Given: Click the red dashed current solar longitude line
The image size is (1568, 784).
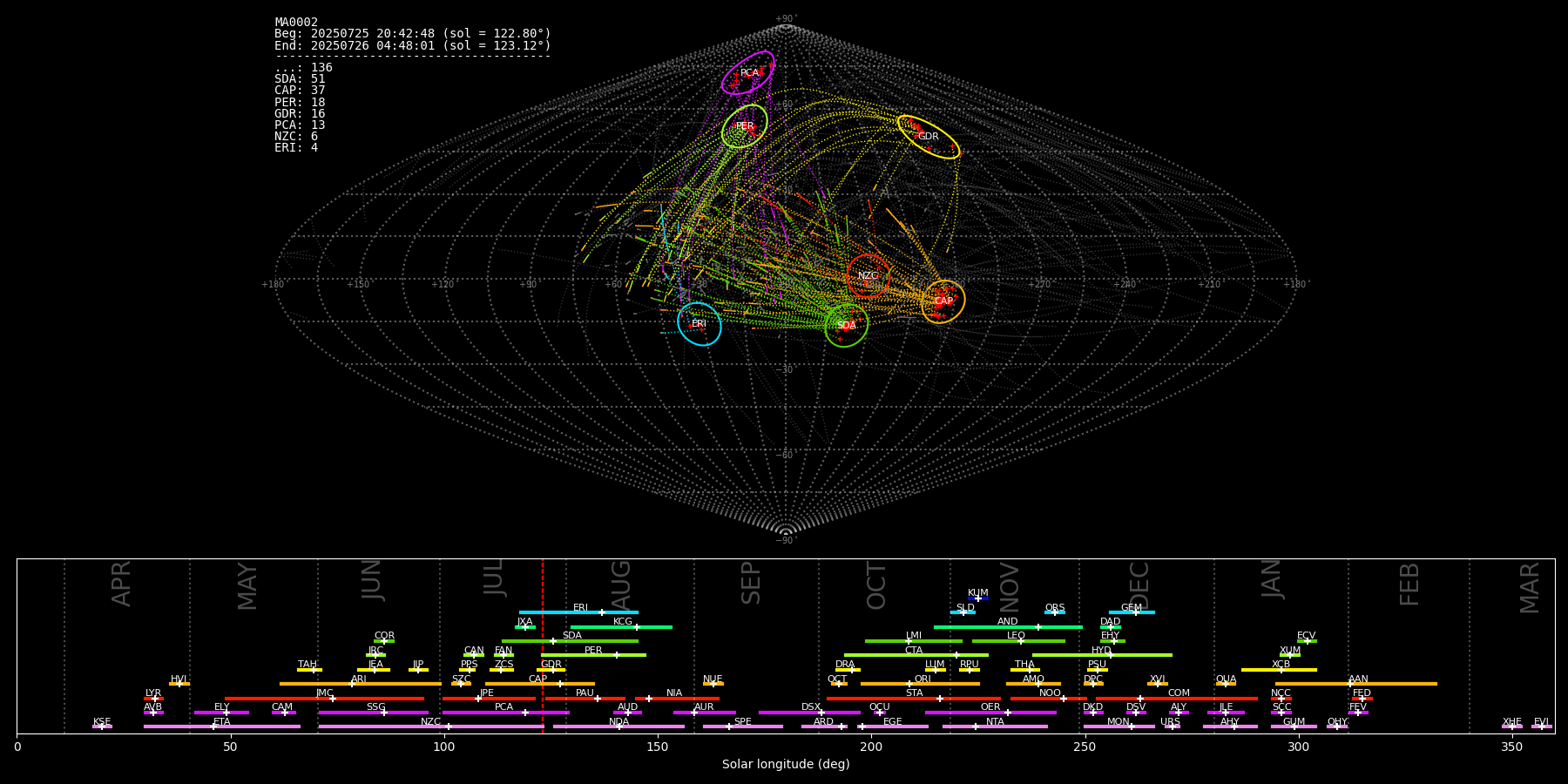Looking at the screenshot, I should coord(542,645).
